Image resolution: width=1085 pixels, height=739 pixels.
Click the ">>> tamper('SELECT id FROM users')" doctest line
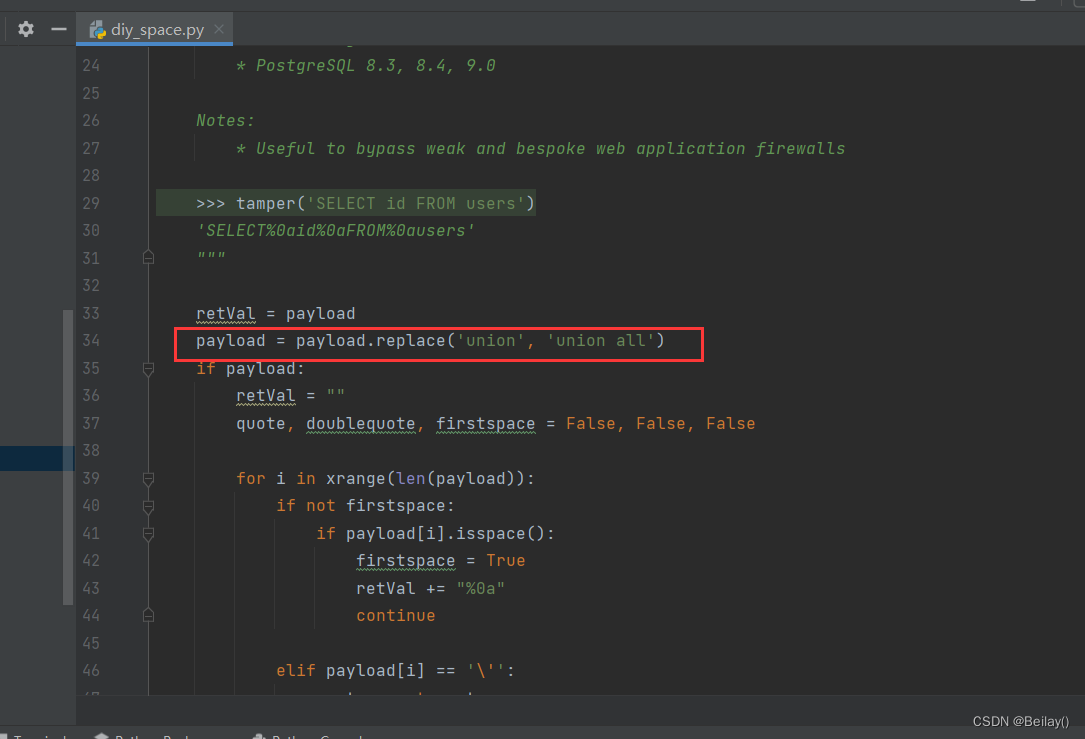point(365,203)
